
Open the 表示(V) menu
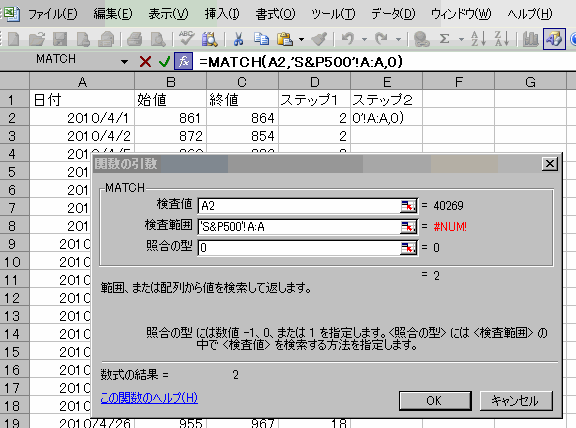click(x=168, y=14)
